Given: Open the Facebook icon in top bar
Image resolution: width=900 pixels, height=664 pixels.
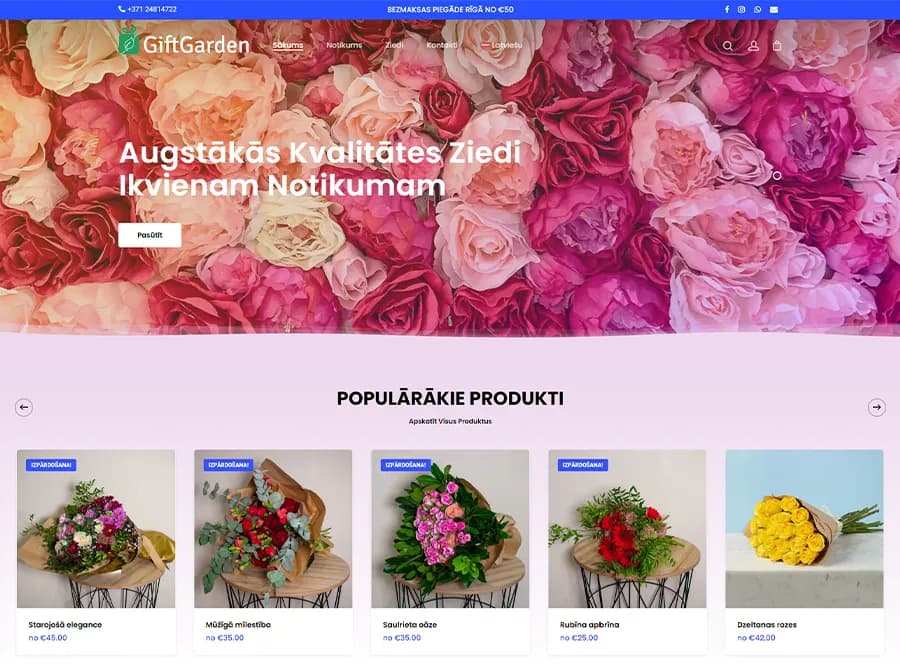Looking at the screenshot, I should click(727, 9).
